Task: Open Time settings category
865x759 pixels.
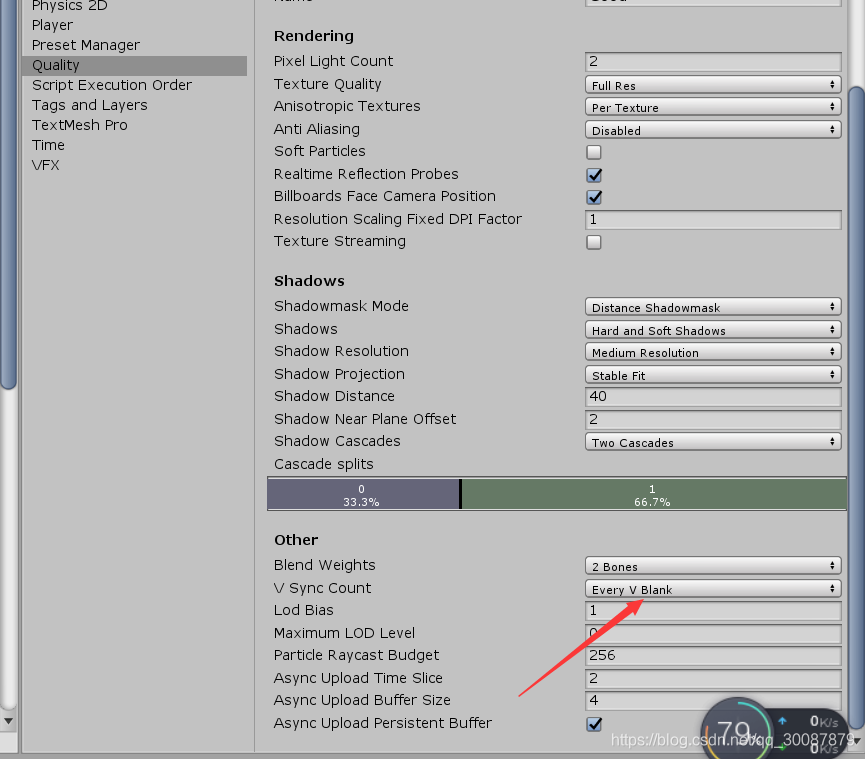Action: (x=49, y=145)
